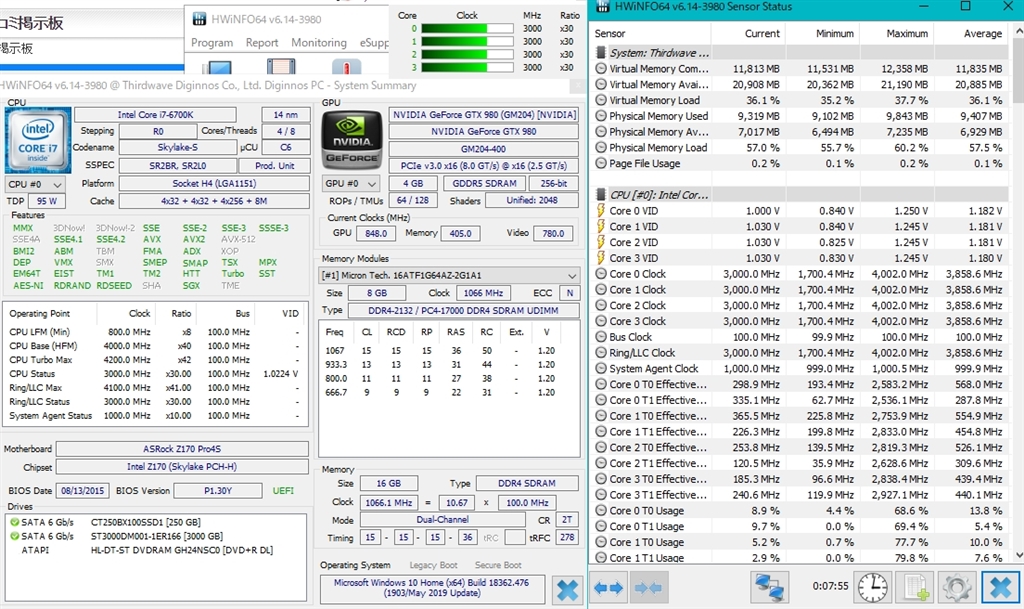
Task: Select the Core 0 T0 Usage sensor row
Action: point(799,510)
